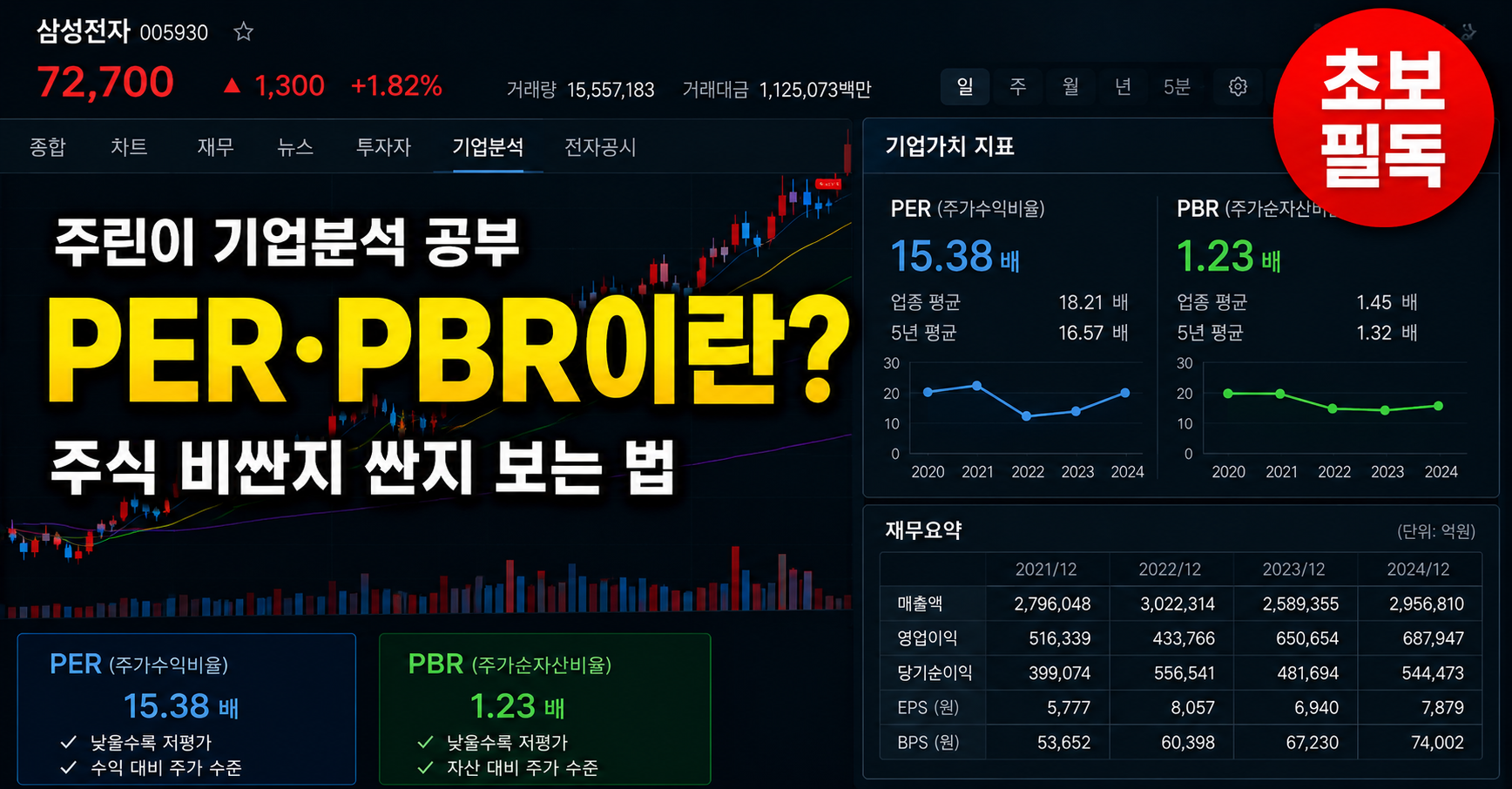Viewport: 1512px width, 789px height.
Task: Click PBR 5년 평균 value 1.32 배
Action: click(x=1387, y=333)
